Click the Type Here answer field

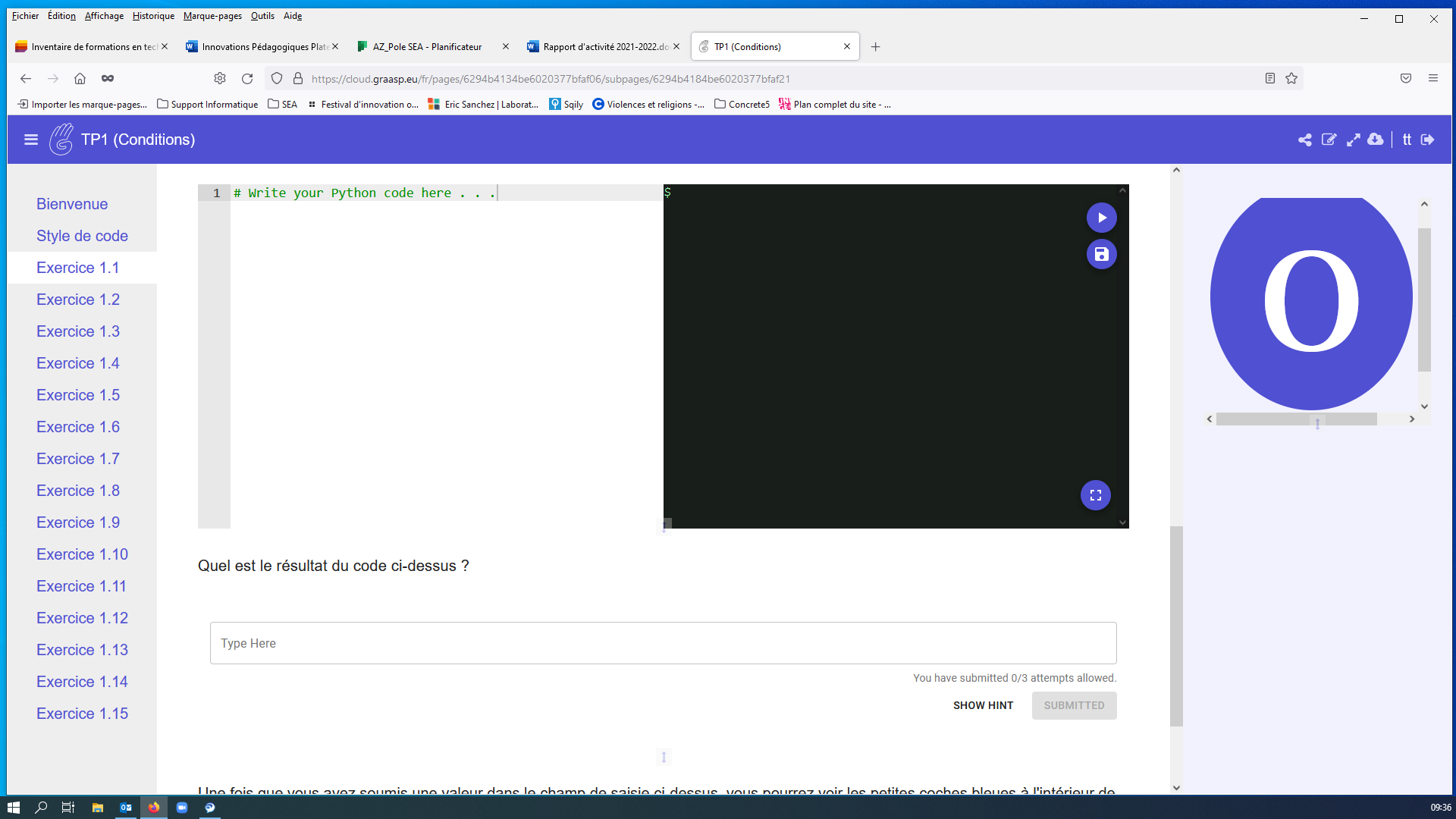tap(663, 643)
